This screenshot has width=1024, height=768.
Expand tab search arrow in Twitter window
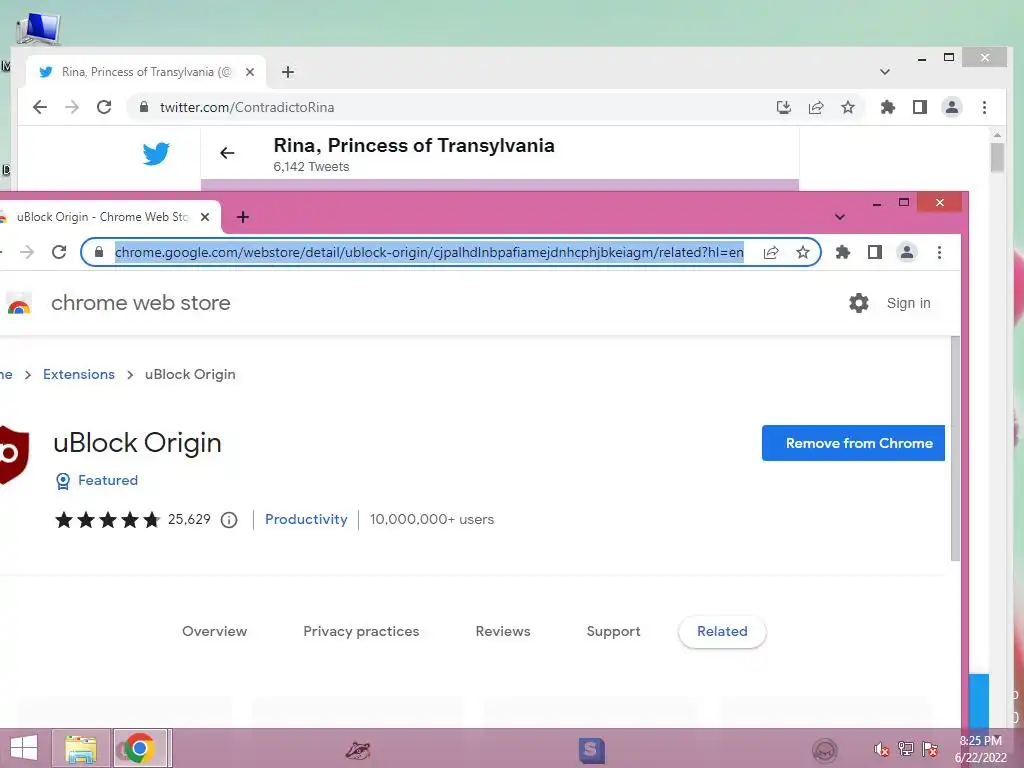[885, 72]
